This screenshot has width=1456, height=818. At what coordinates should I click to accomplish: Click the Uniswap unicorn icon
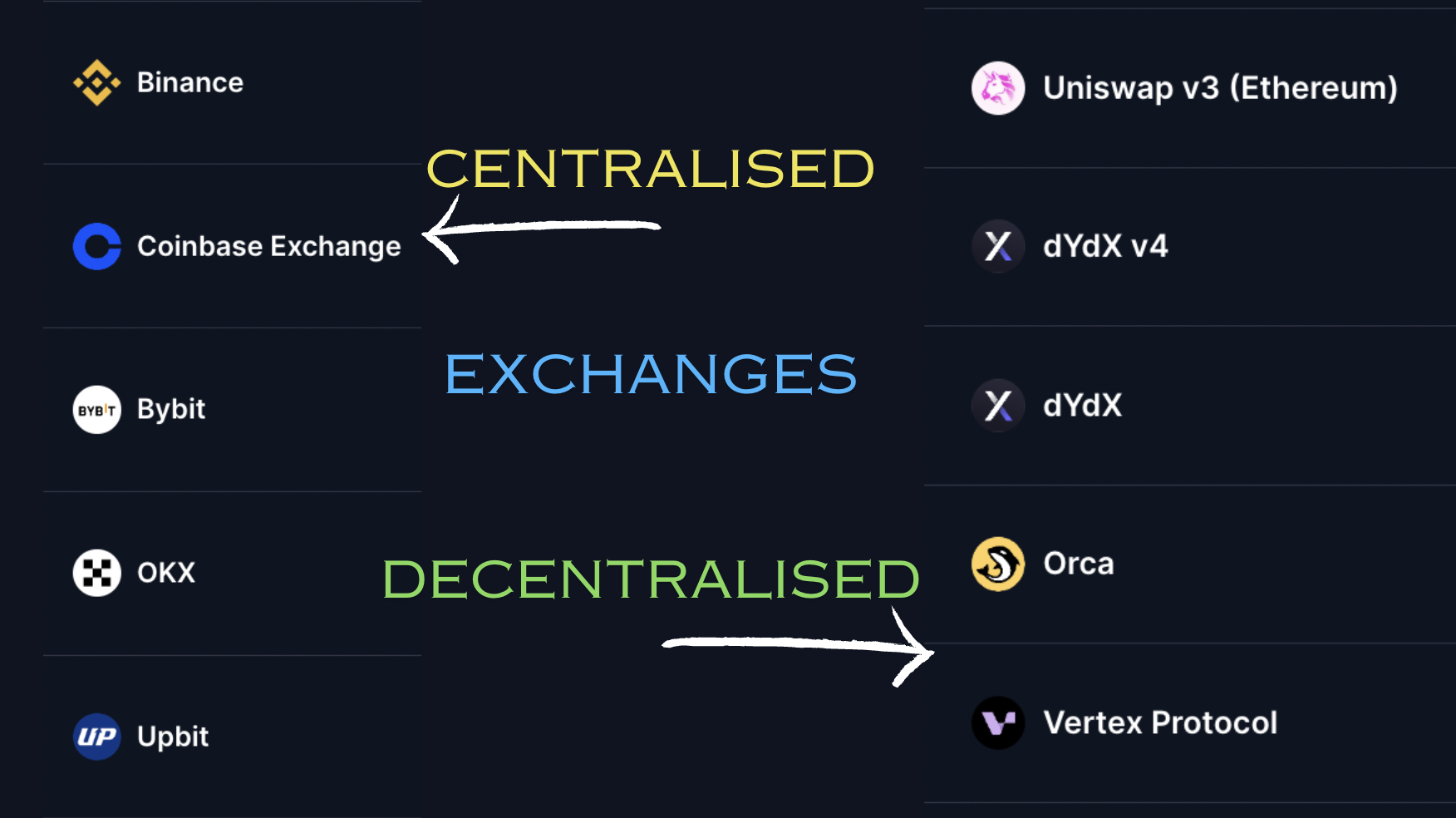[997, 88]
